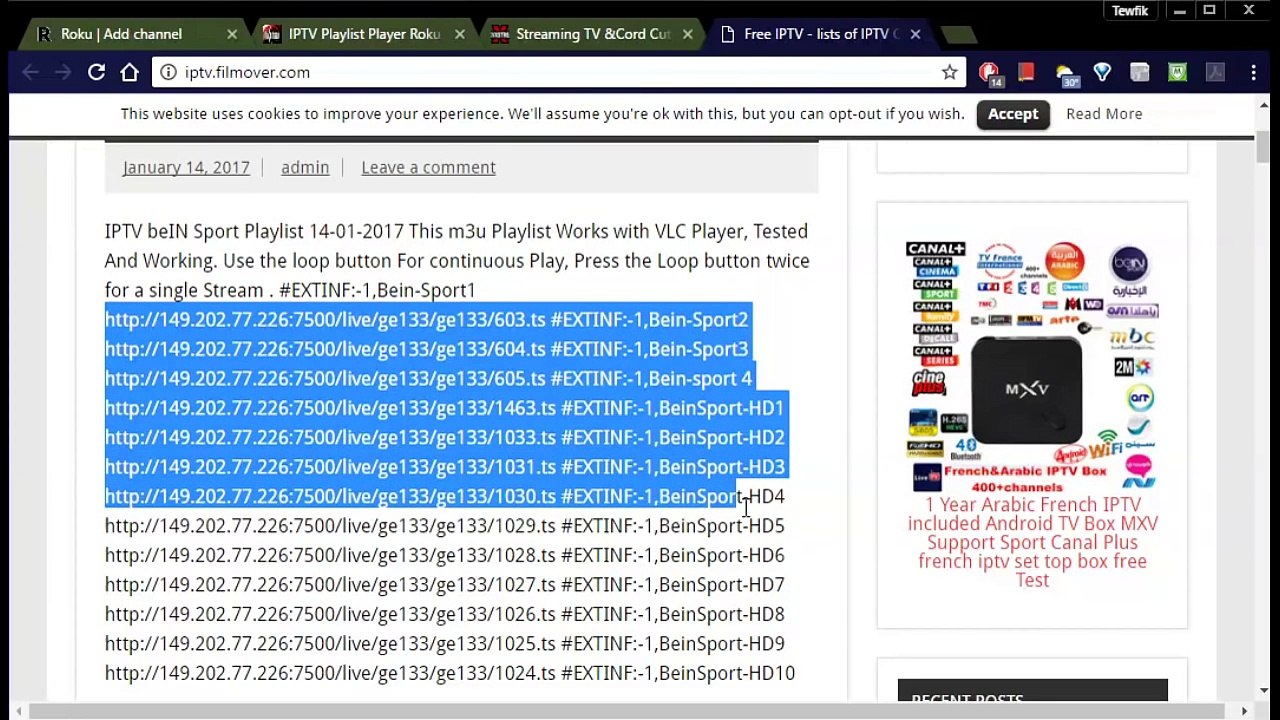Screen dimensions: 1280x720
Task: Click the 1463.ts BeinSport-HD1 stream line
Action: 444,408
